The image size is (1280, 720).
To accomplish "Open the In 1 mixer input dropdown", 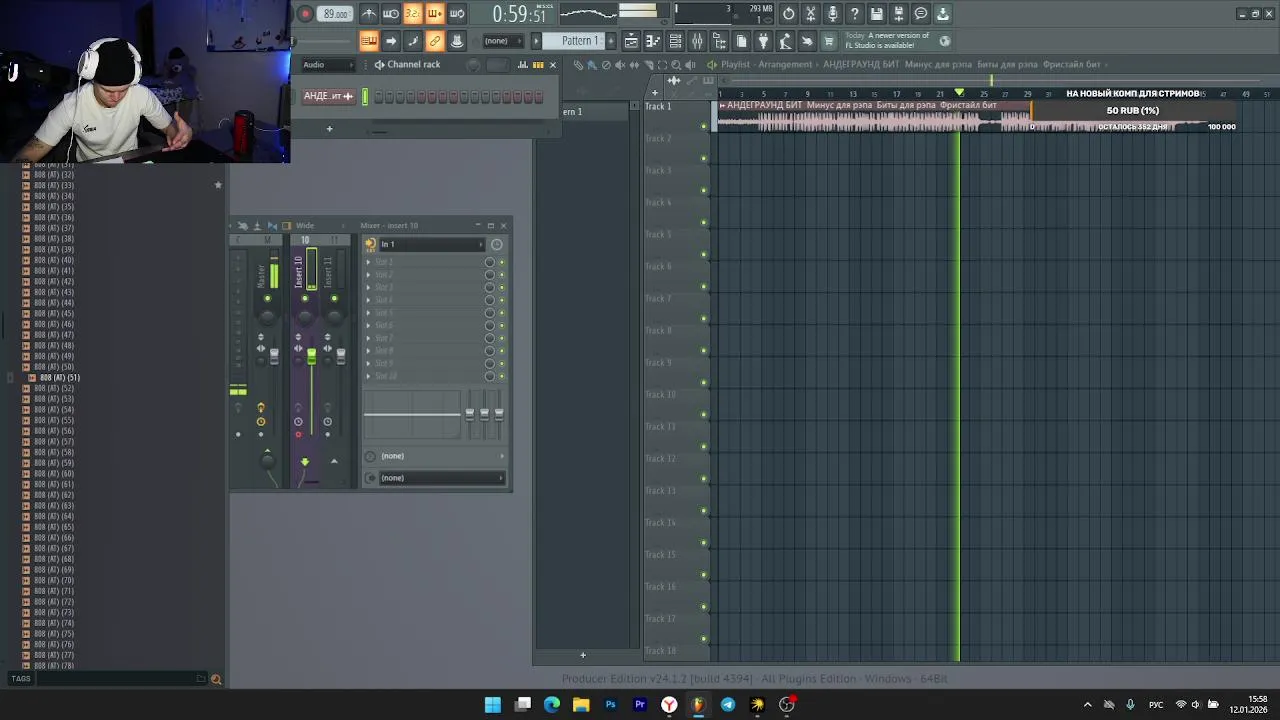I will coord(432,244).
